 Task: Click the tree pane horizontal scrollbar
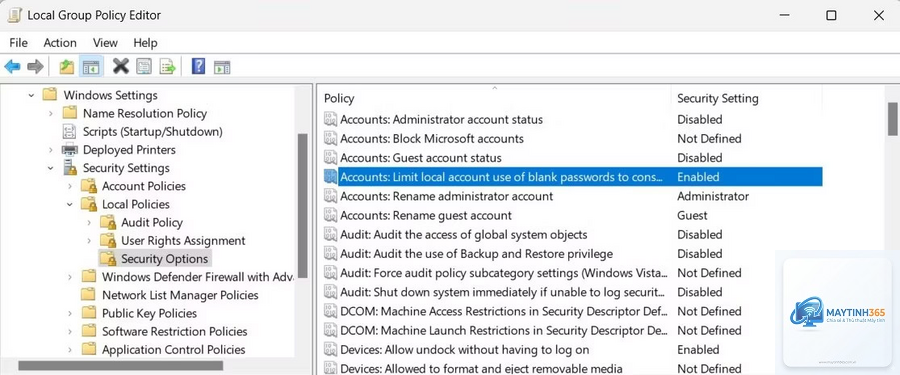point(121,365)
